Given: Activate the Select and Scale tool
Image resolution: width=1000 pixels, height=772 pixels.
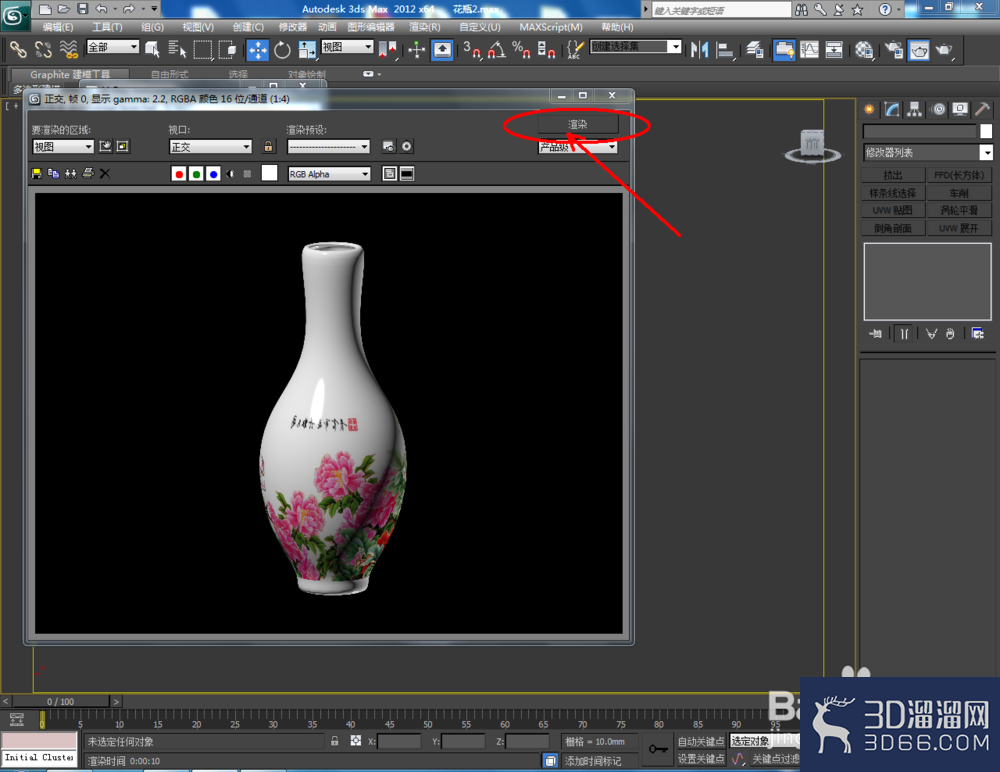Looking at the screenshot, I should 307,49.
